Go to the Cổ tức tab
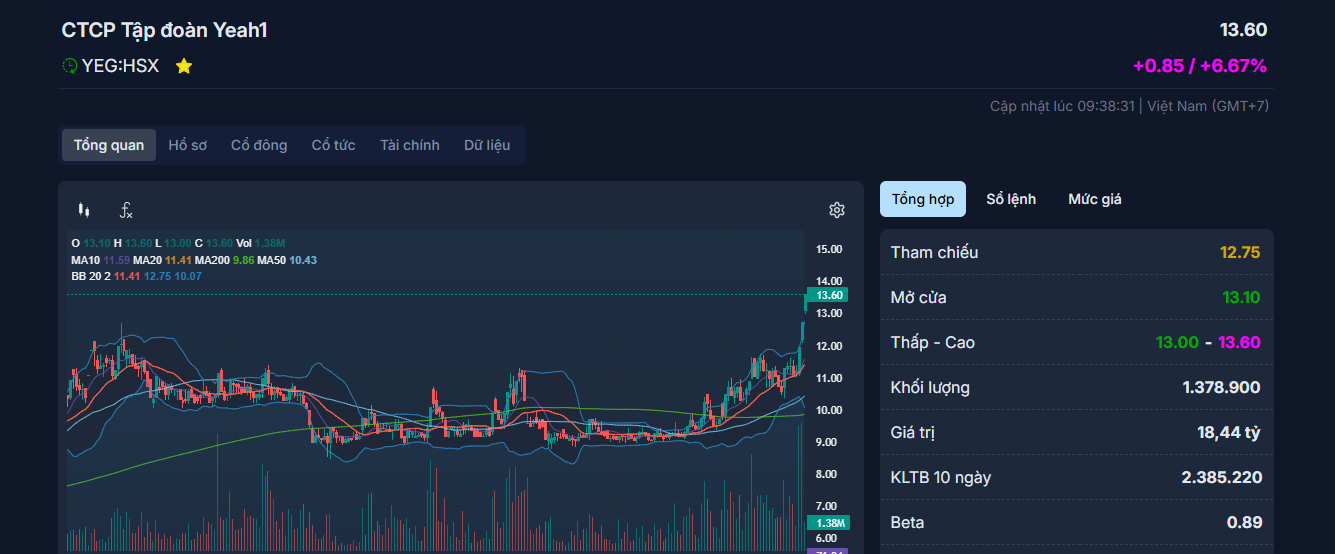This screenshot has width=1335, height=554. point(333,145)
